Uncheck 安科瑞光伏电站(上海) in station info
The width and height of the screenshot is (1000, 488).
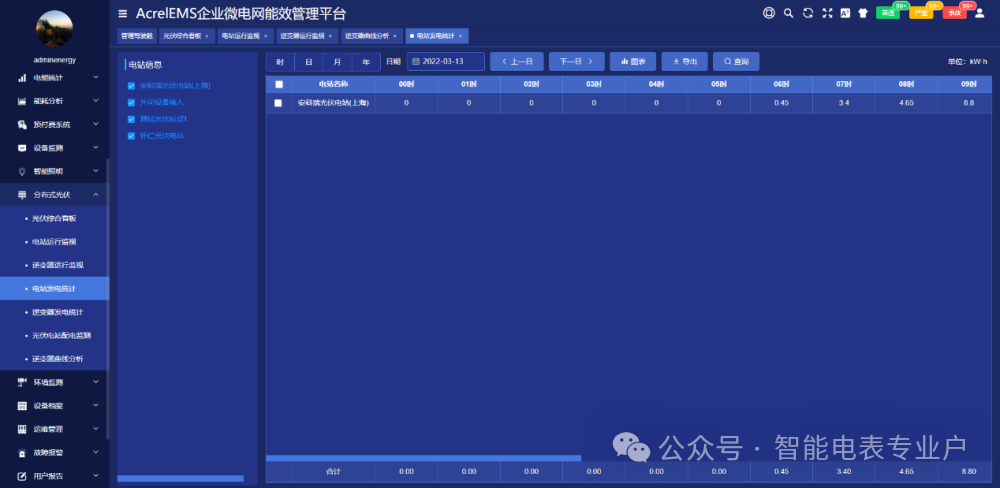coord(131,85)
